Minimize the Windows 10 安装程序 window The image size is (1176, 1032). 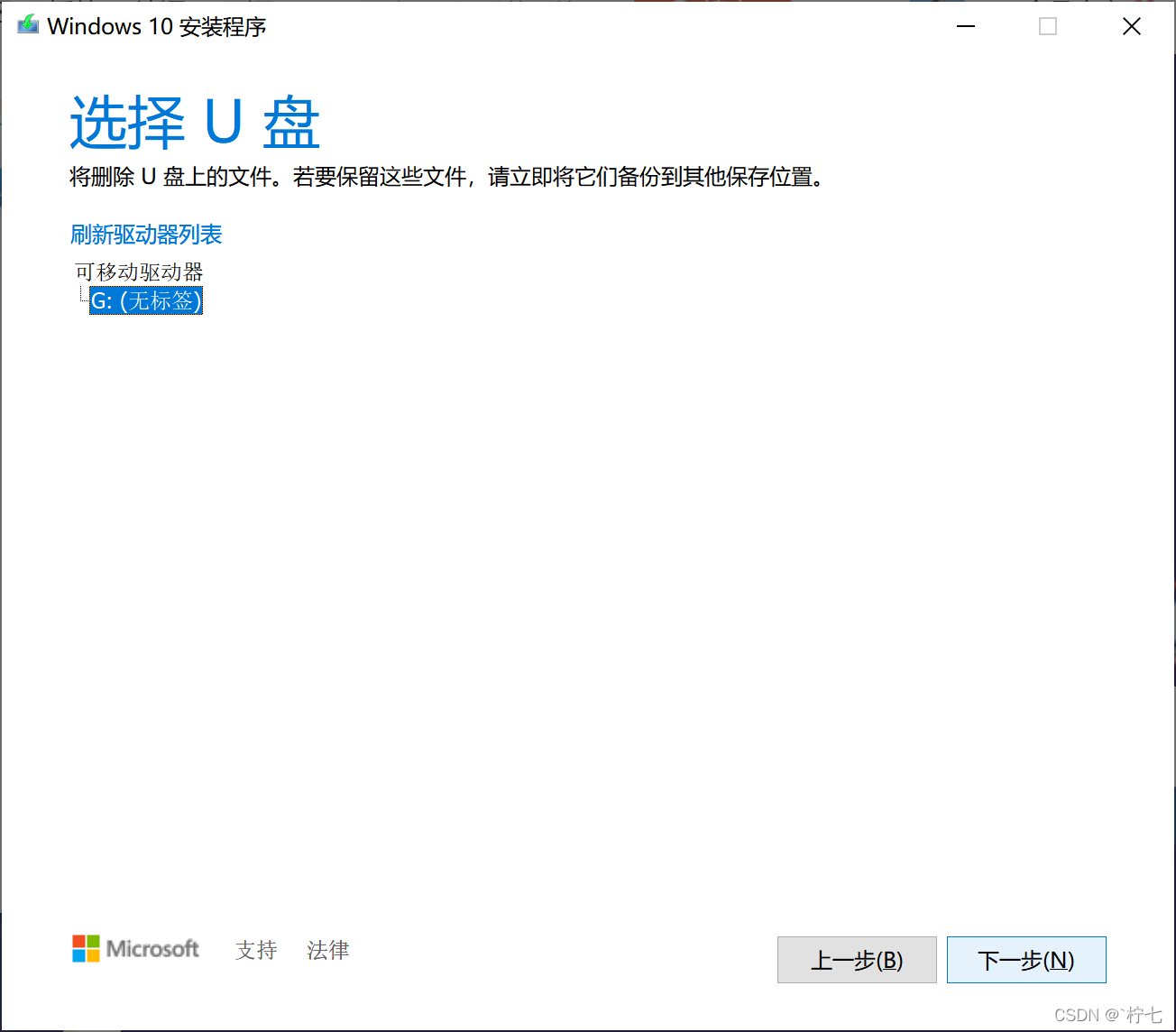click(x=966, y=27)
